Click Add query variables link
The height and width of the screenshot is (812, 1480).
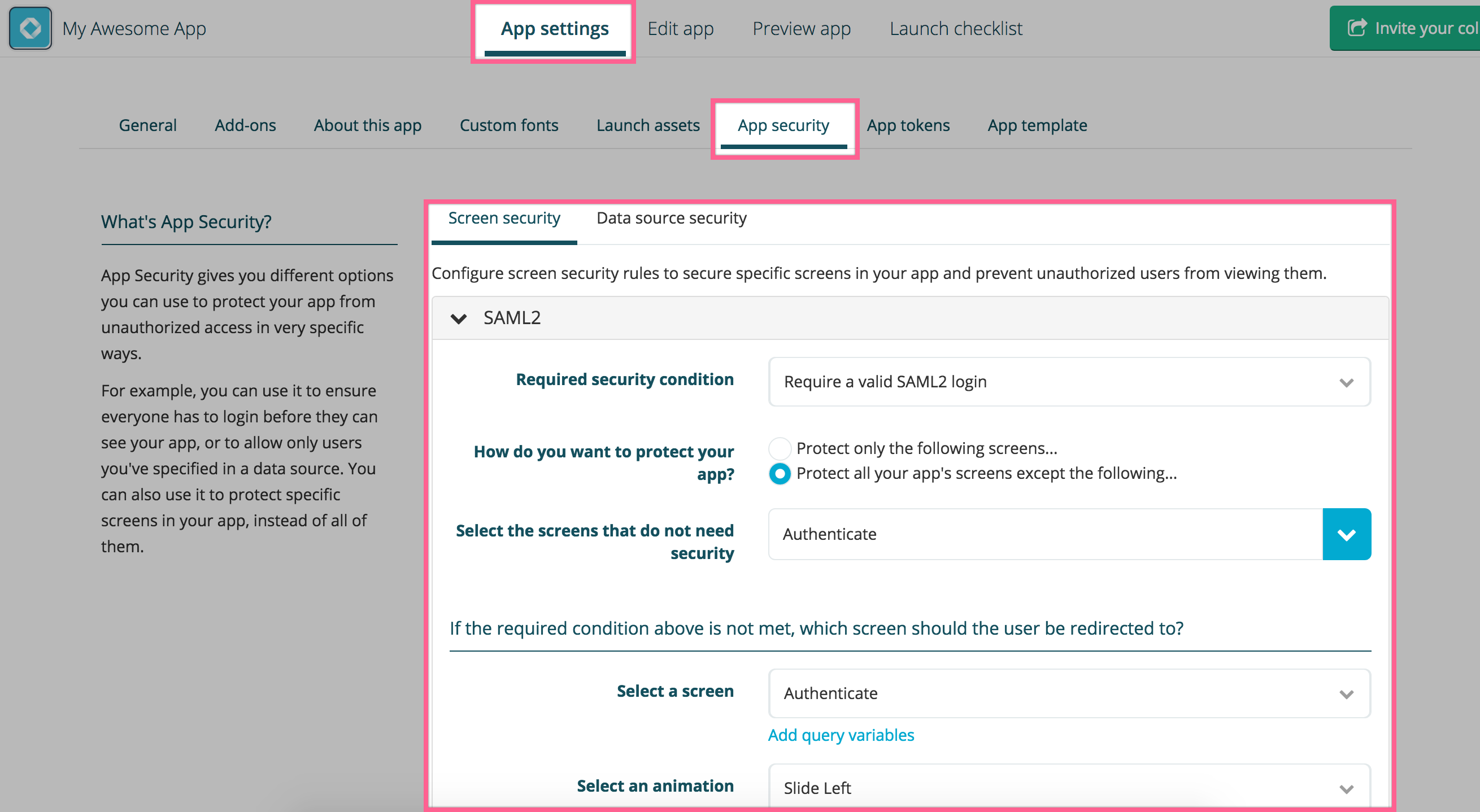841,735
